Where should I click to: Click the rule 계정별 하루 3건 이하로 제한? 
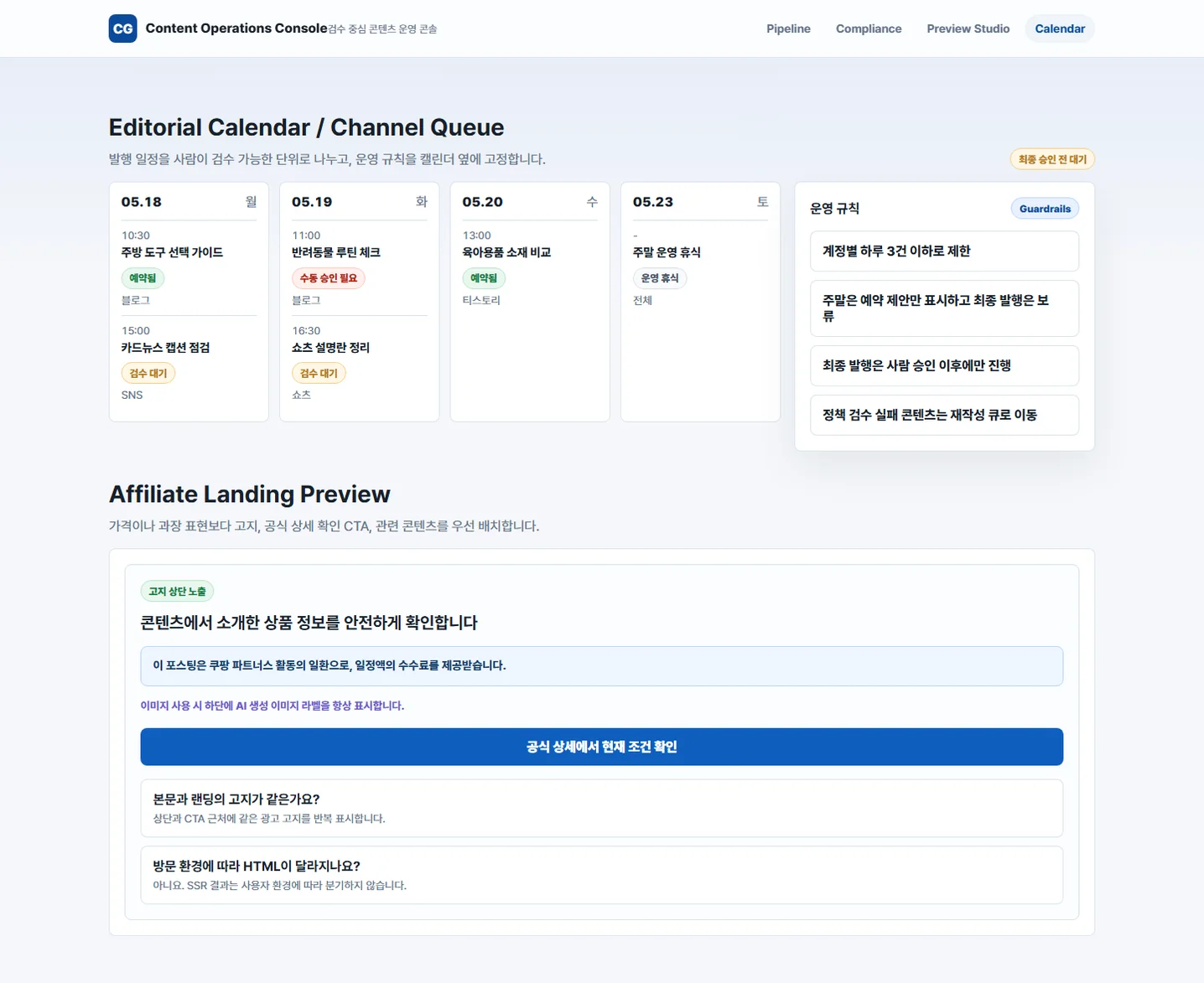click(x=944, y=251)
